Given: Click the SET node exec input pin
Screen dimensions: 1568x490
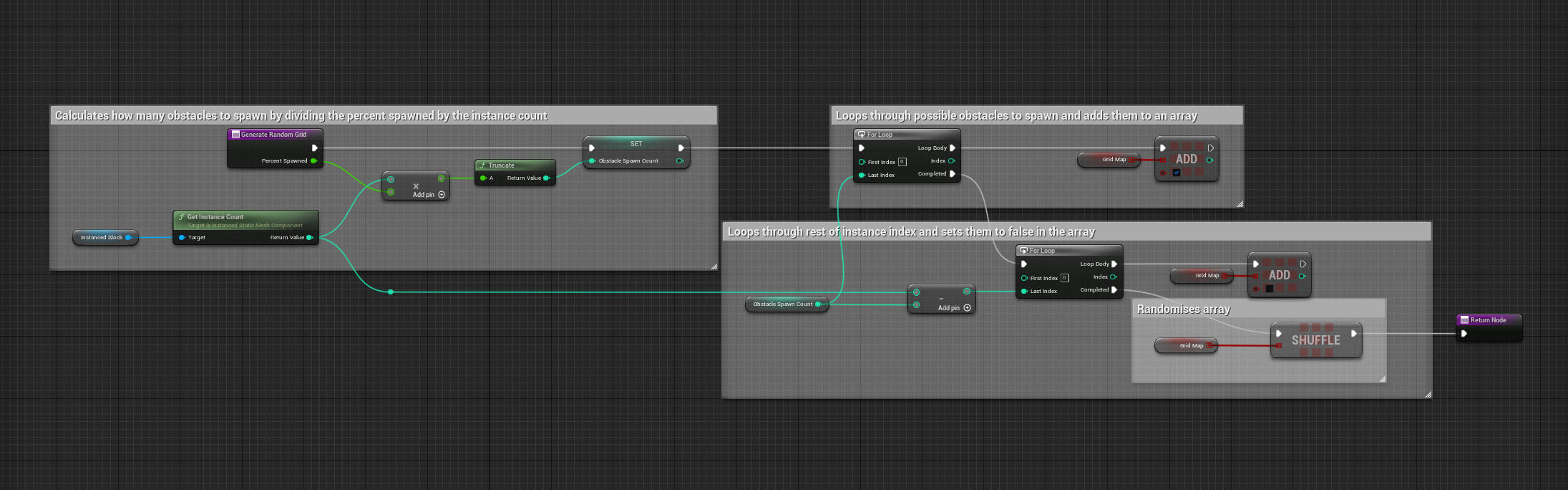Looking at the screenshot, I should pyautogui.click(x=591, y=148).
